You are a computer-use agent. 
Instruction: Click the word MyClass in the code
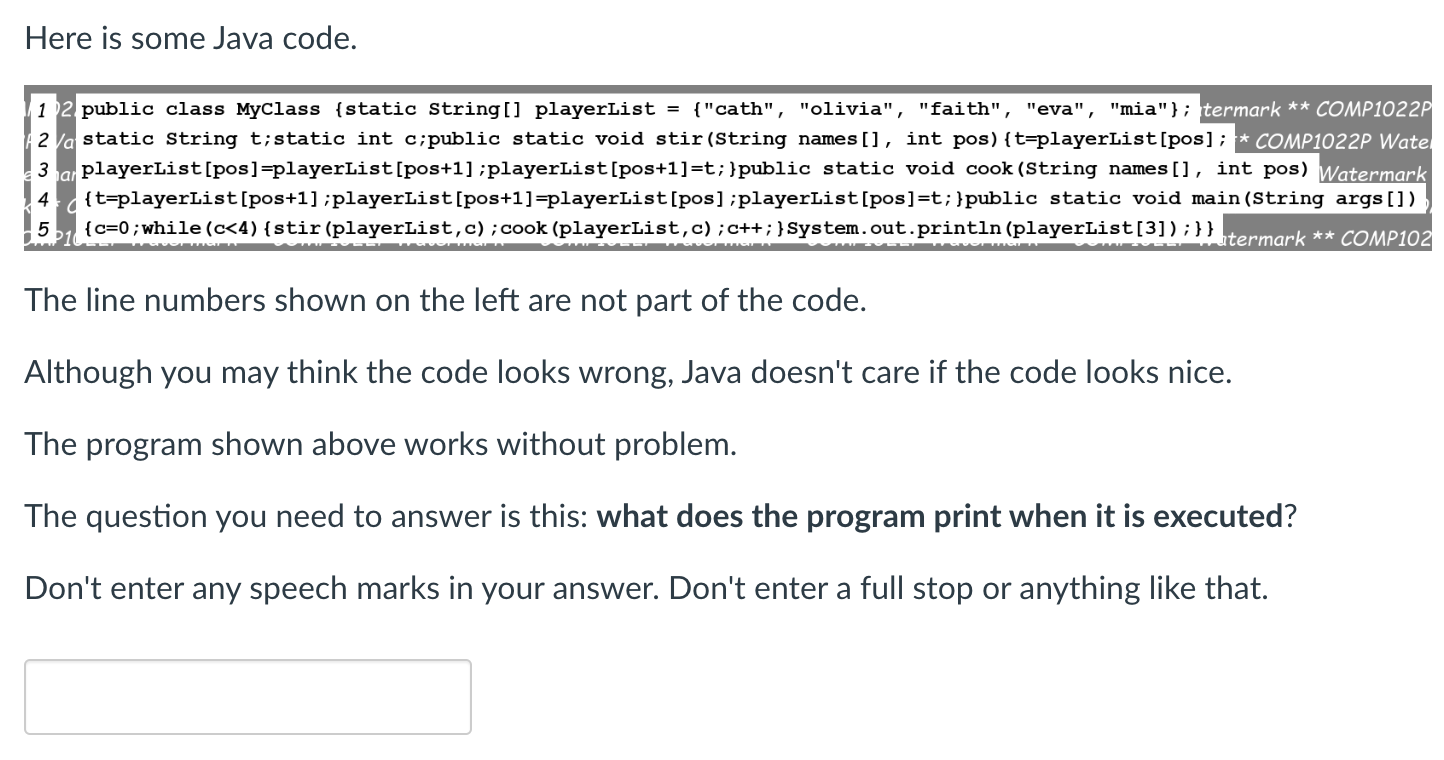pyautogui.click(x=276, y=109)
